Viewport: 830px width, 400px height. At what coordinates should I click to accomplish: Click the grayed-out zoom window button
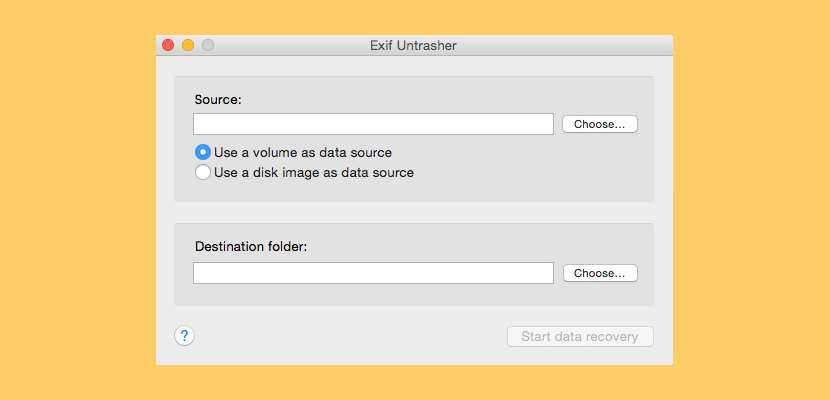(208, 45)
